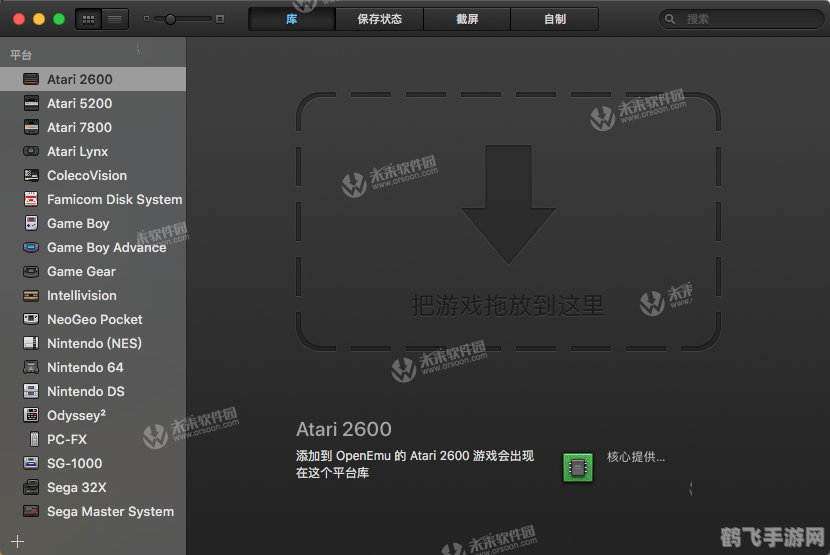This screenshot has height=555, width=830.
Task: Click the Atari 2600 heading text
Action: pyautogui.click(x=344, y=429)
